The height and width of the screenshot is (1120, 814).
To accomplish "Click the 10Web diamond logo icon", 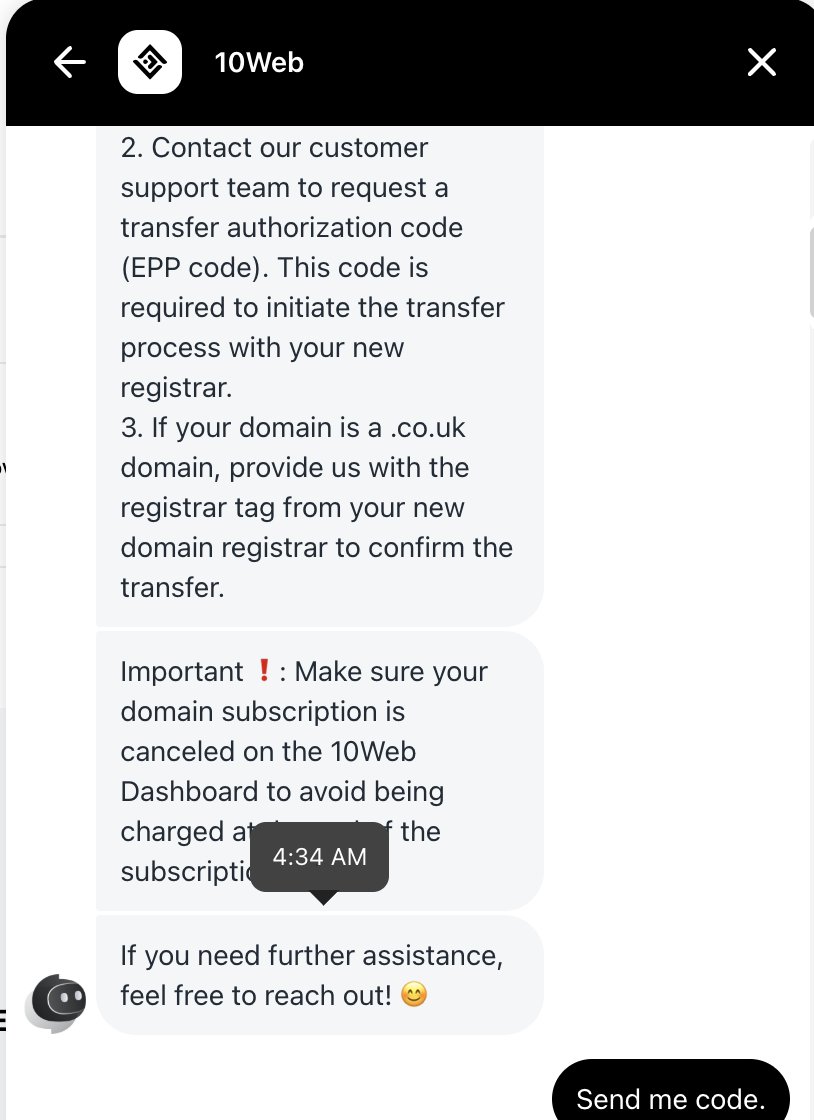I will coord(150,62).
